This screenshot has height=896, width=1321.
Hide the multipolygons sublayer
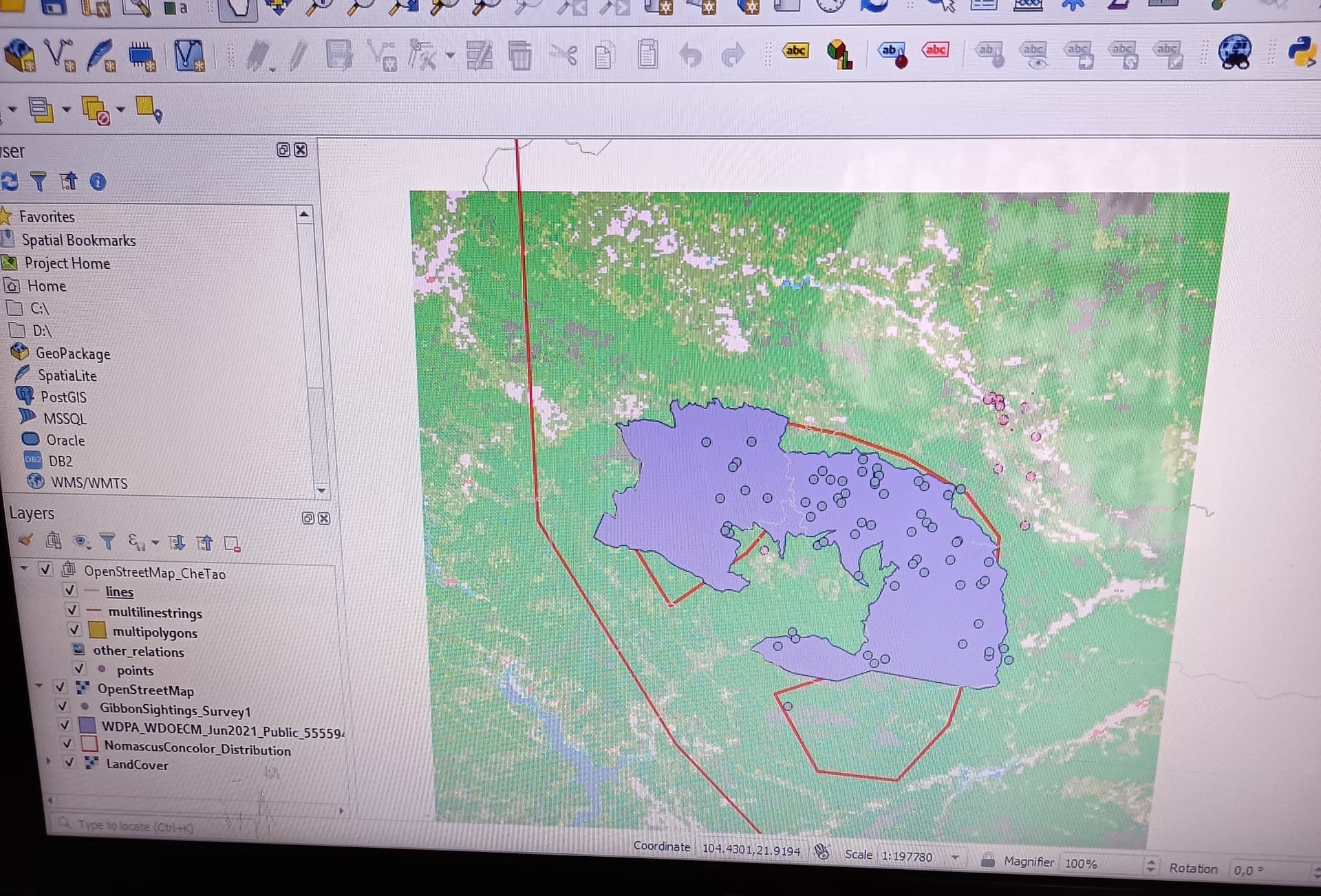[x=74, y=629]
